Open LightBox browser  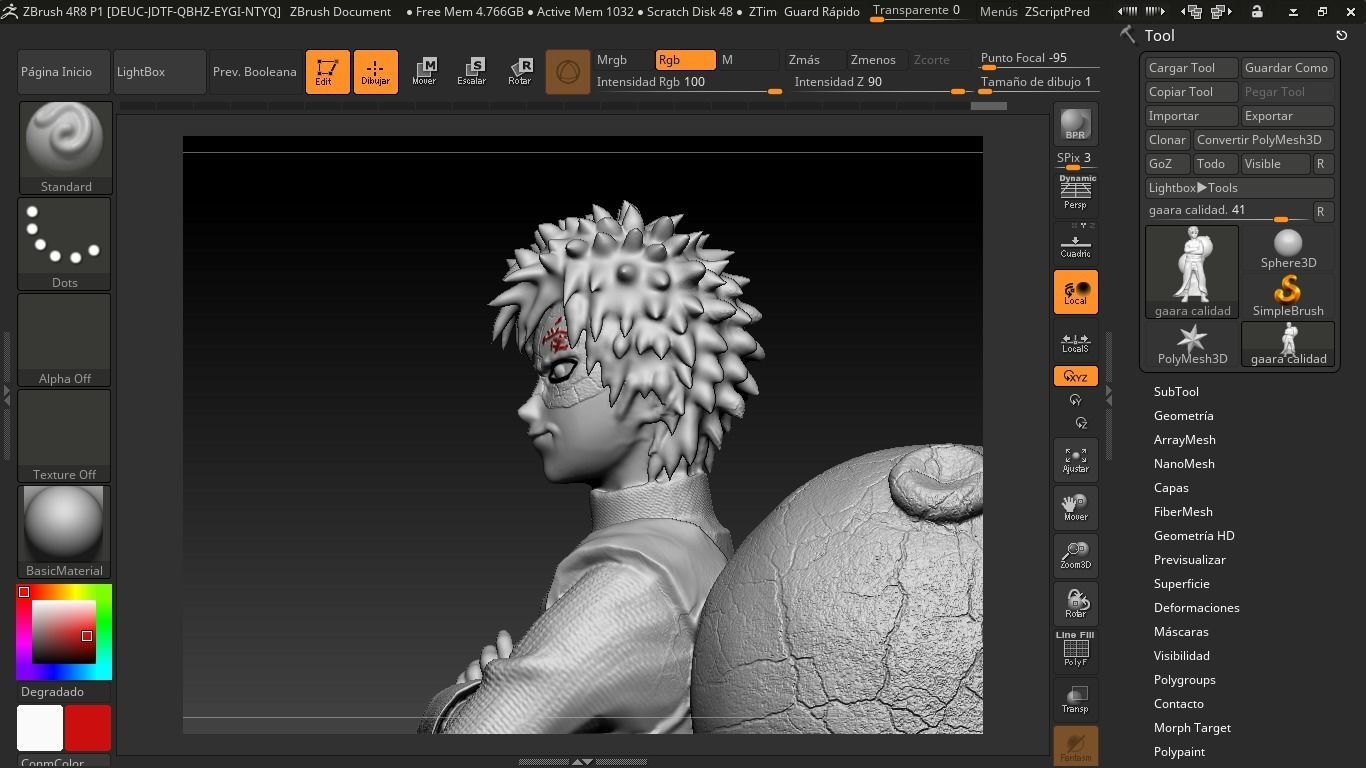point(160,72)
